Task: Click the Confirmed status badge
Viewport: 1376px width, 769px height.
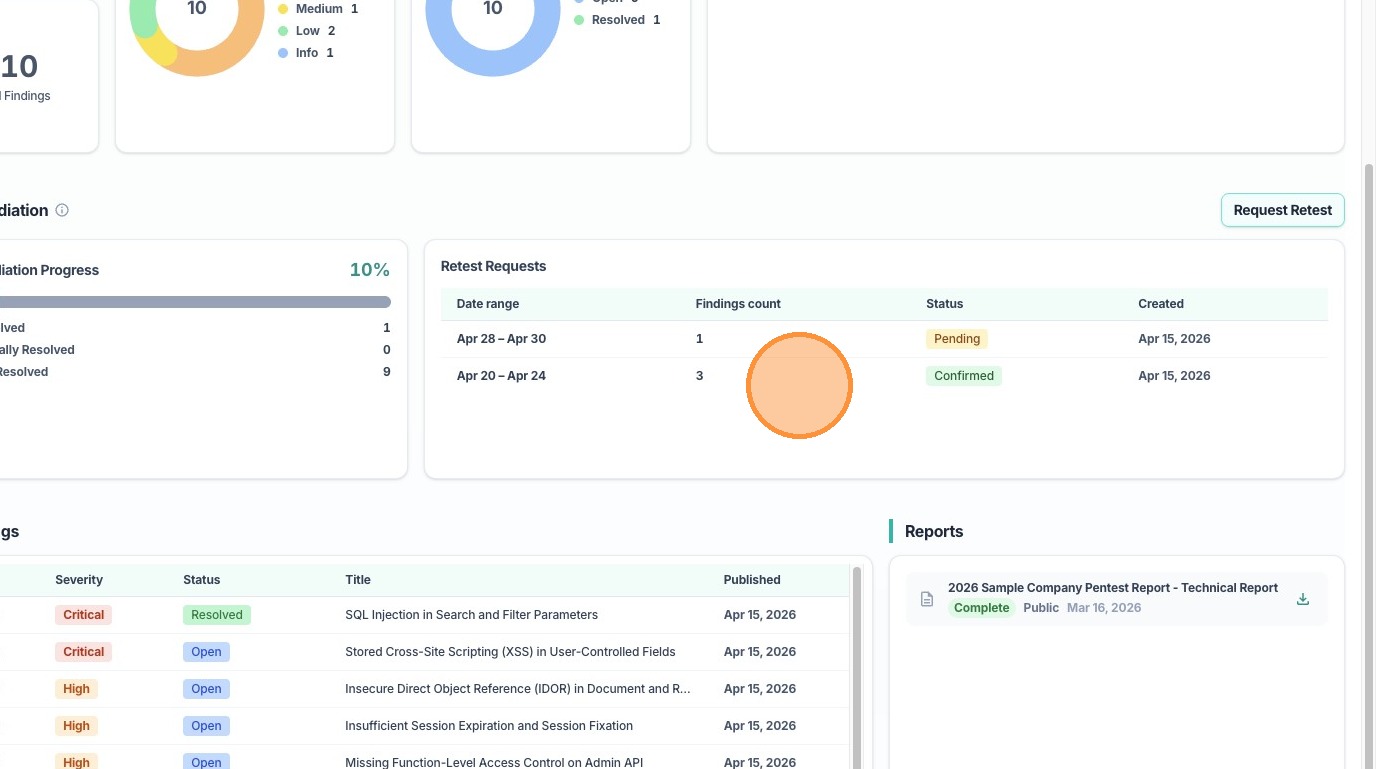Action: pyautogui.click(x=963, y=376)
